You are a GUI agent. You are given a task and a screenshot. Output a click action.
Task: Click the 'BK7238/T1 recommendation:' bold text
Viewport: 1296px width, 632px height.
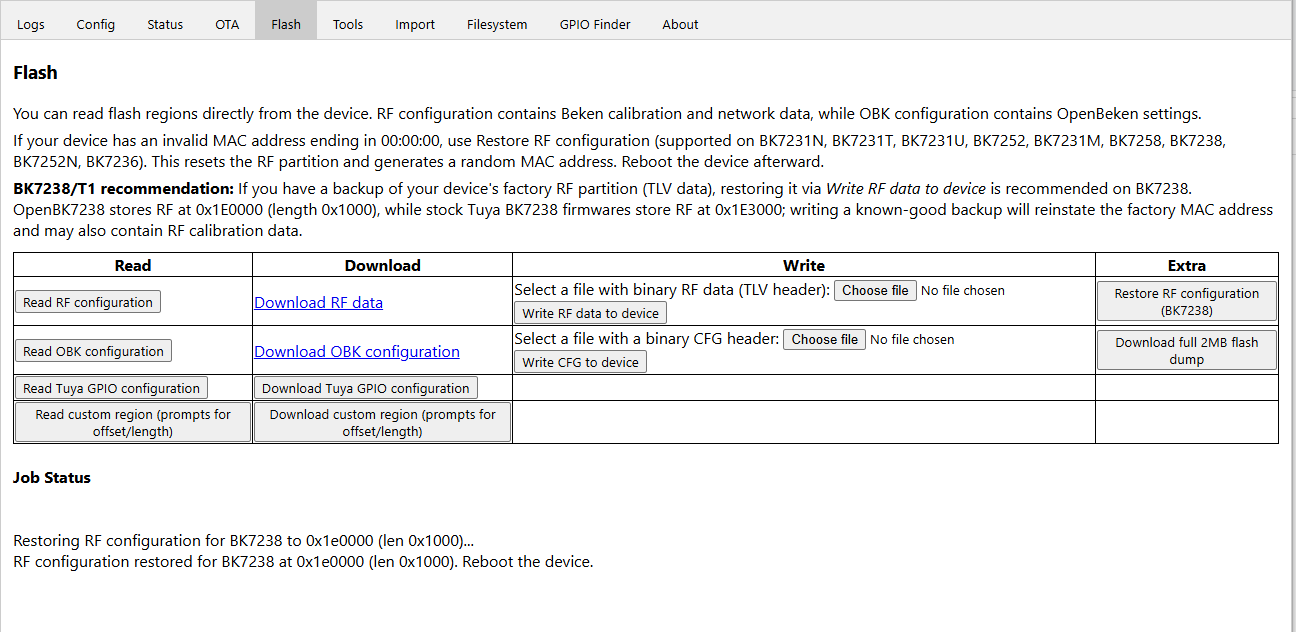[124, 188]
